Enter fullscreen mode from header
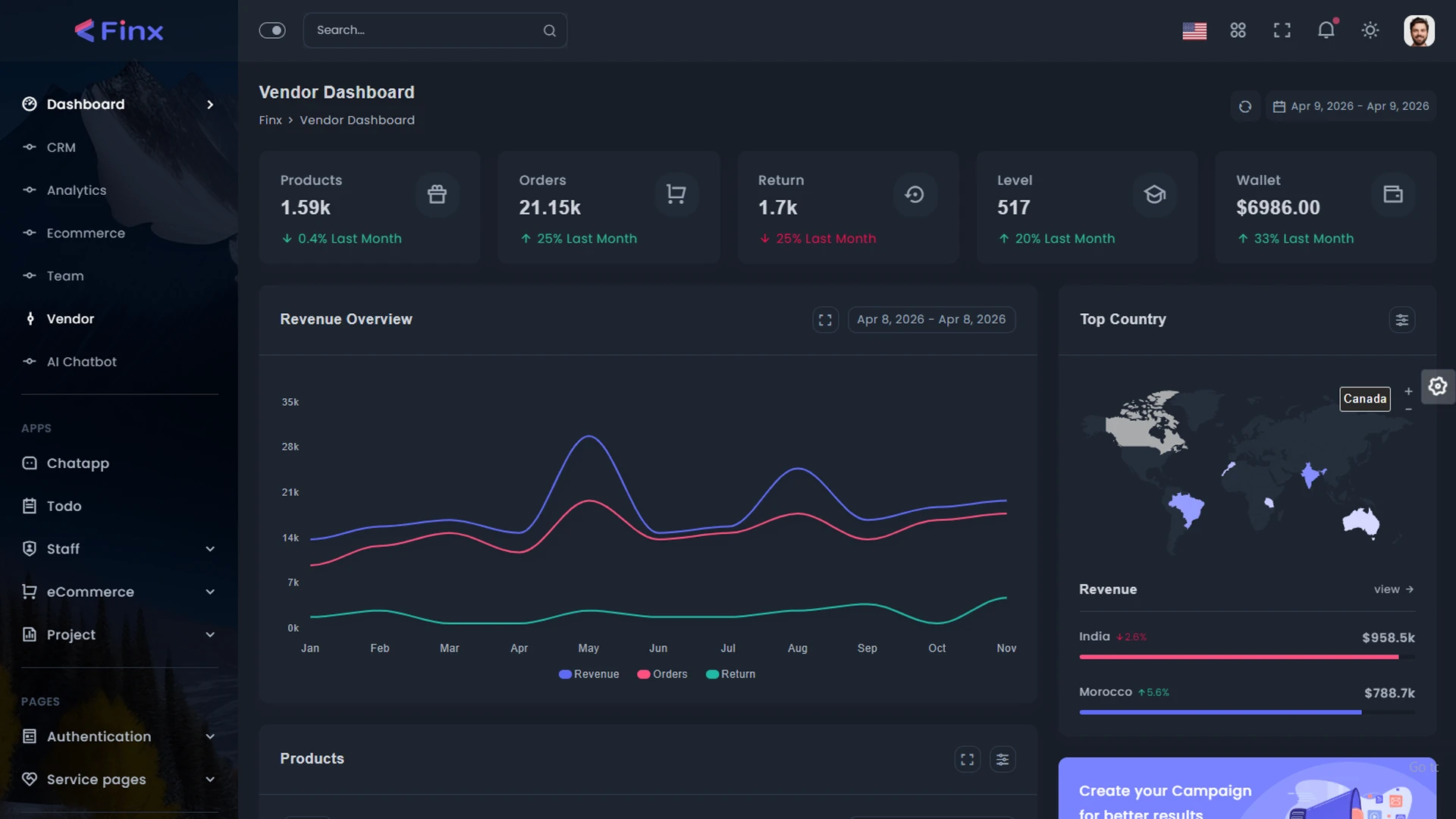Viewport: 1456px width, 819px height. click(x=1282, y=30)
